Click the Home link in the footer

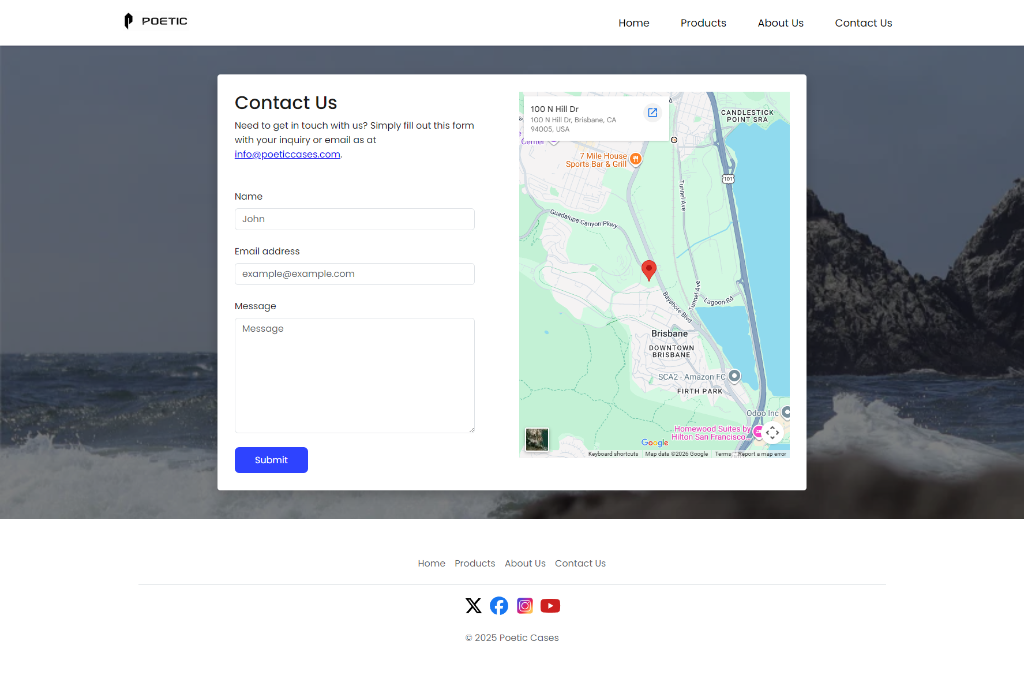[432, 563]
